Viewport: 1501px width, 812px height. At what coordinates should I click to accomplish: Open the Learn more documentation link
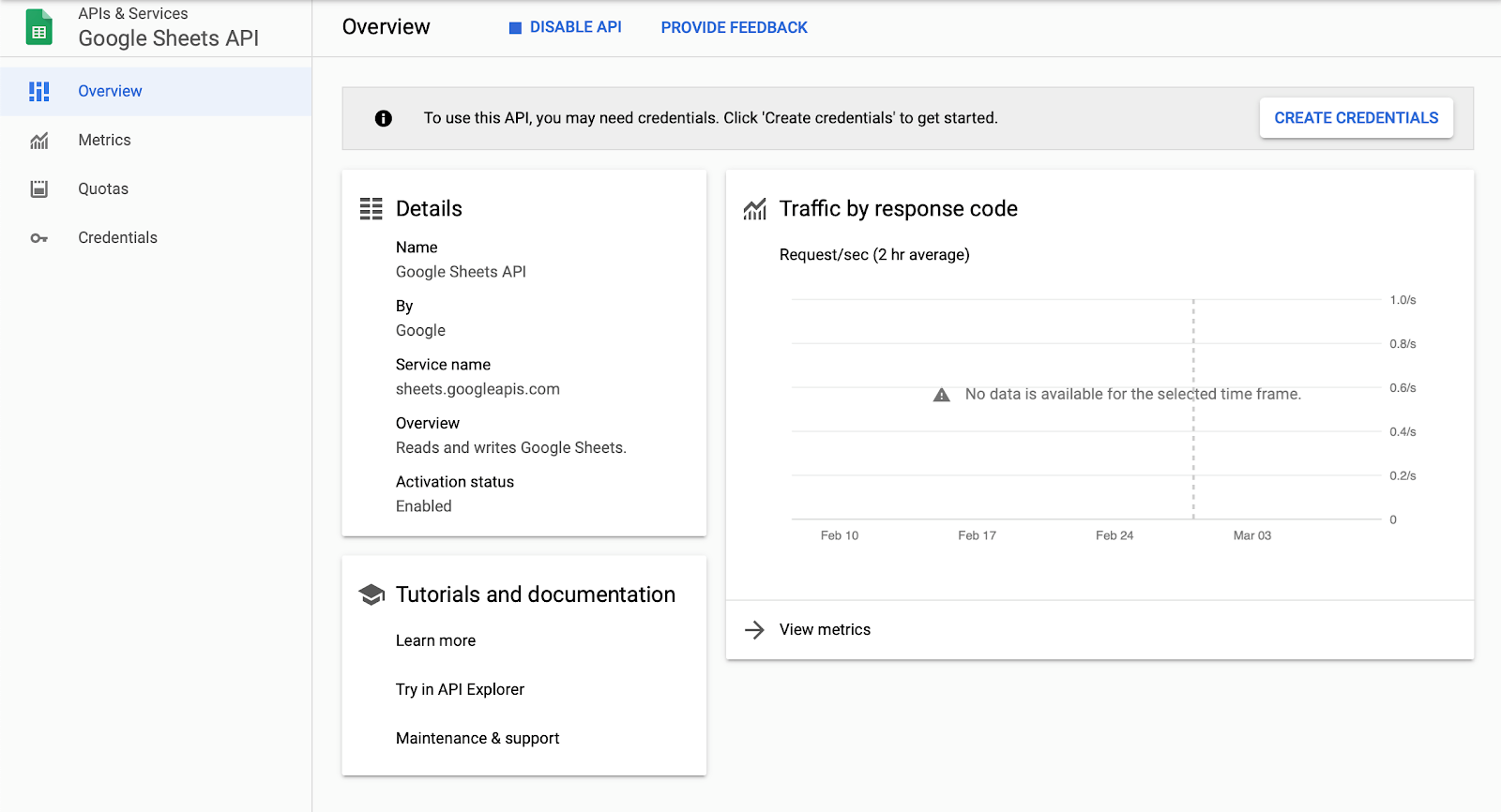[x=435, y=641]
